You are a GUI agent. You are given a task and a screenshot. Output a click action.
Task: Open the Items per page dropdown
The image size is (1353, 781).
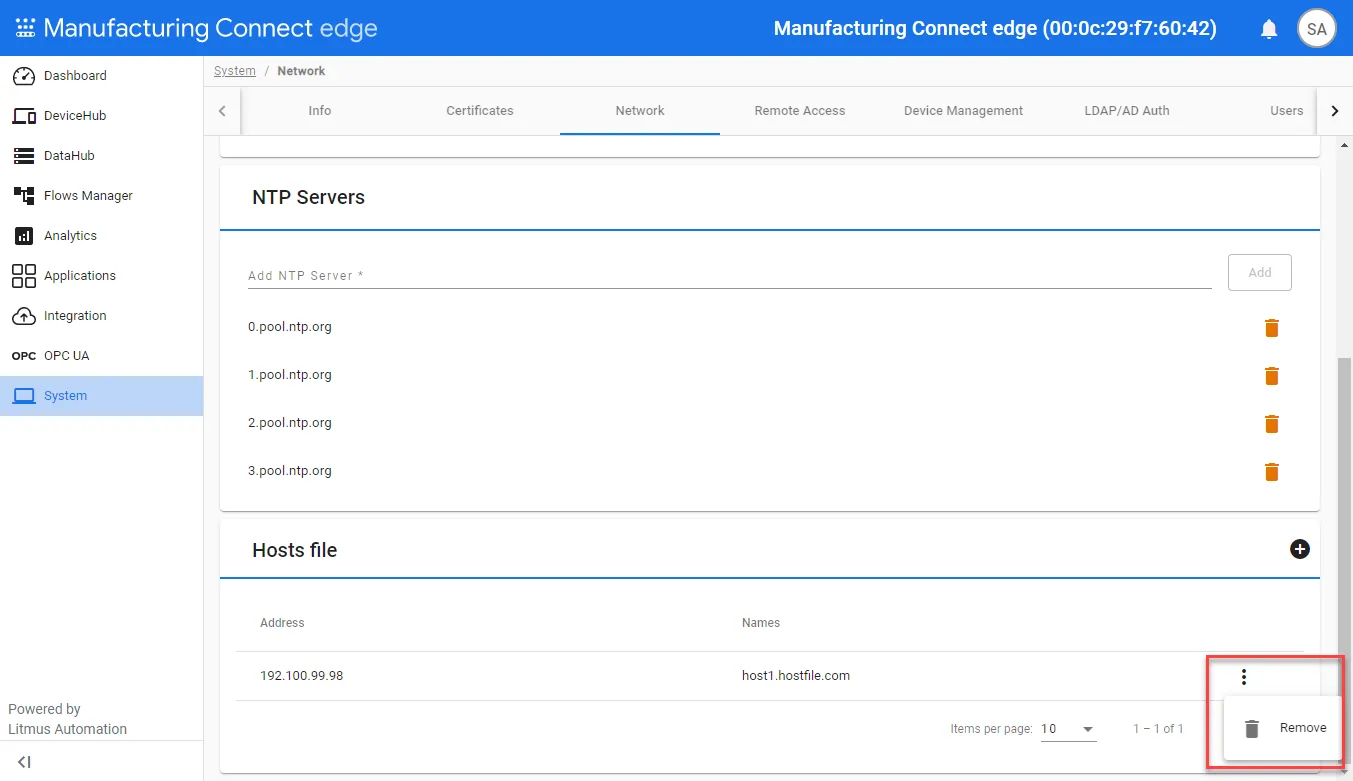pos(1068,729)
